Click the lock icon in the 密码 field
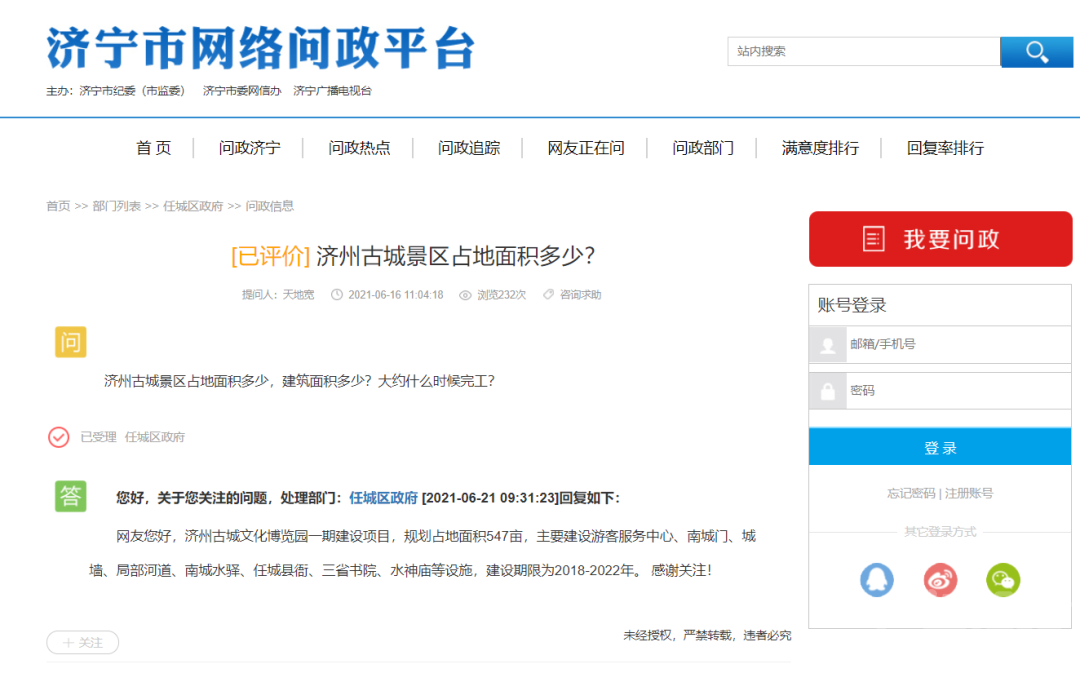This screenshot has width=1080, height=673. [826, 390]
